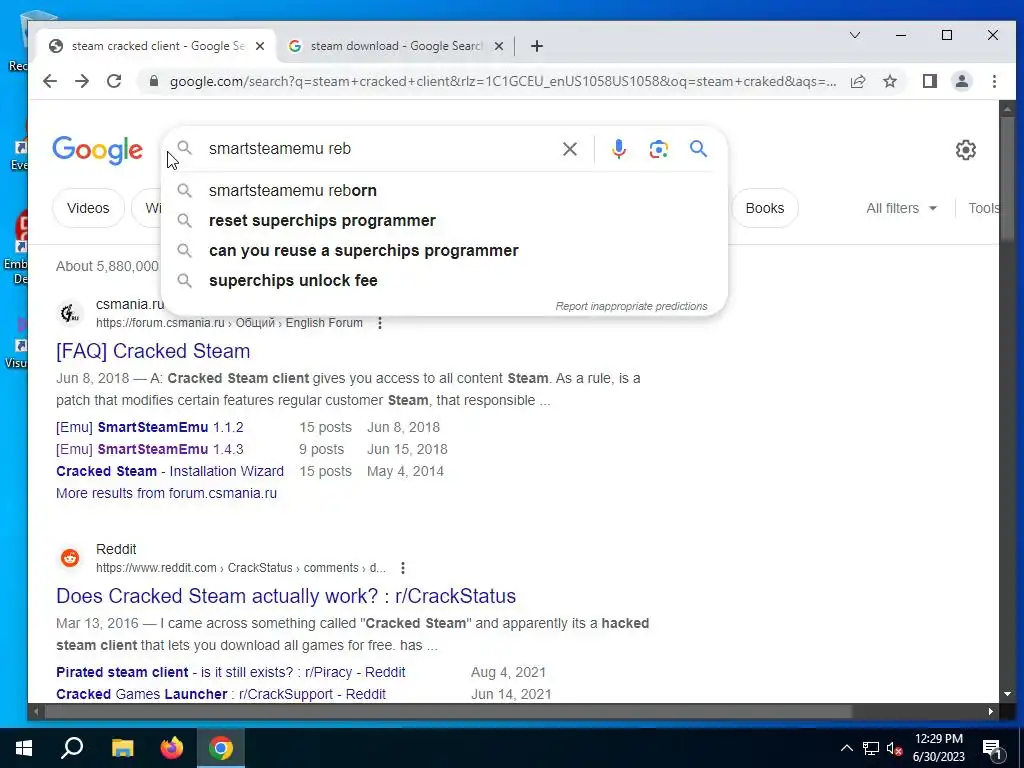
Task: Launch Firefox from the taskbar
Action: pos(172,748)
